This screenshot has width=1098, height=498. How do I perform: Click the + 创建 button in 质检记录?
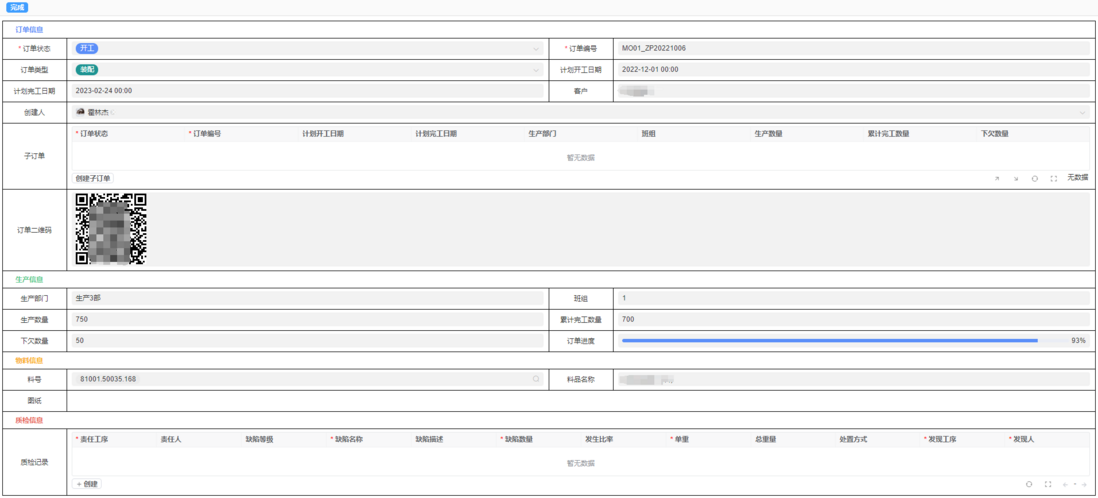tap(87, 484)
